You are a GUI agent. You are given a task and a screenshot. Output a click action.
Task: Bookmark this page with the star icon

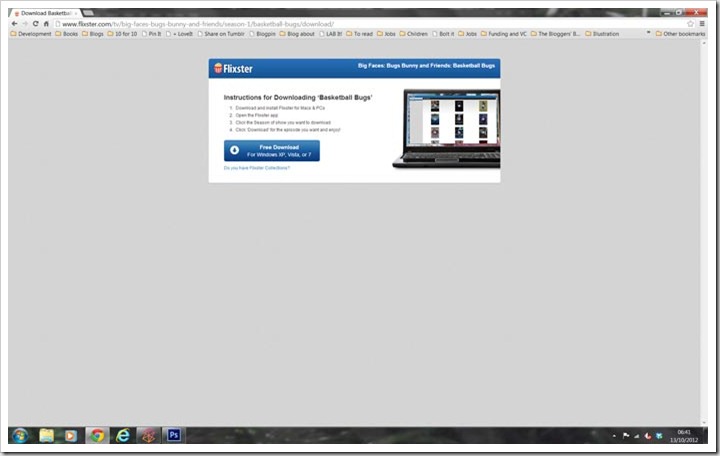690,24
